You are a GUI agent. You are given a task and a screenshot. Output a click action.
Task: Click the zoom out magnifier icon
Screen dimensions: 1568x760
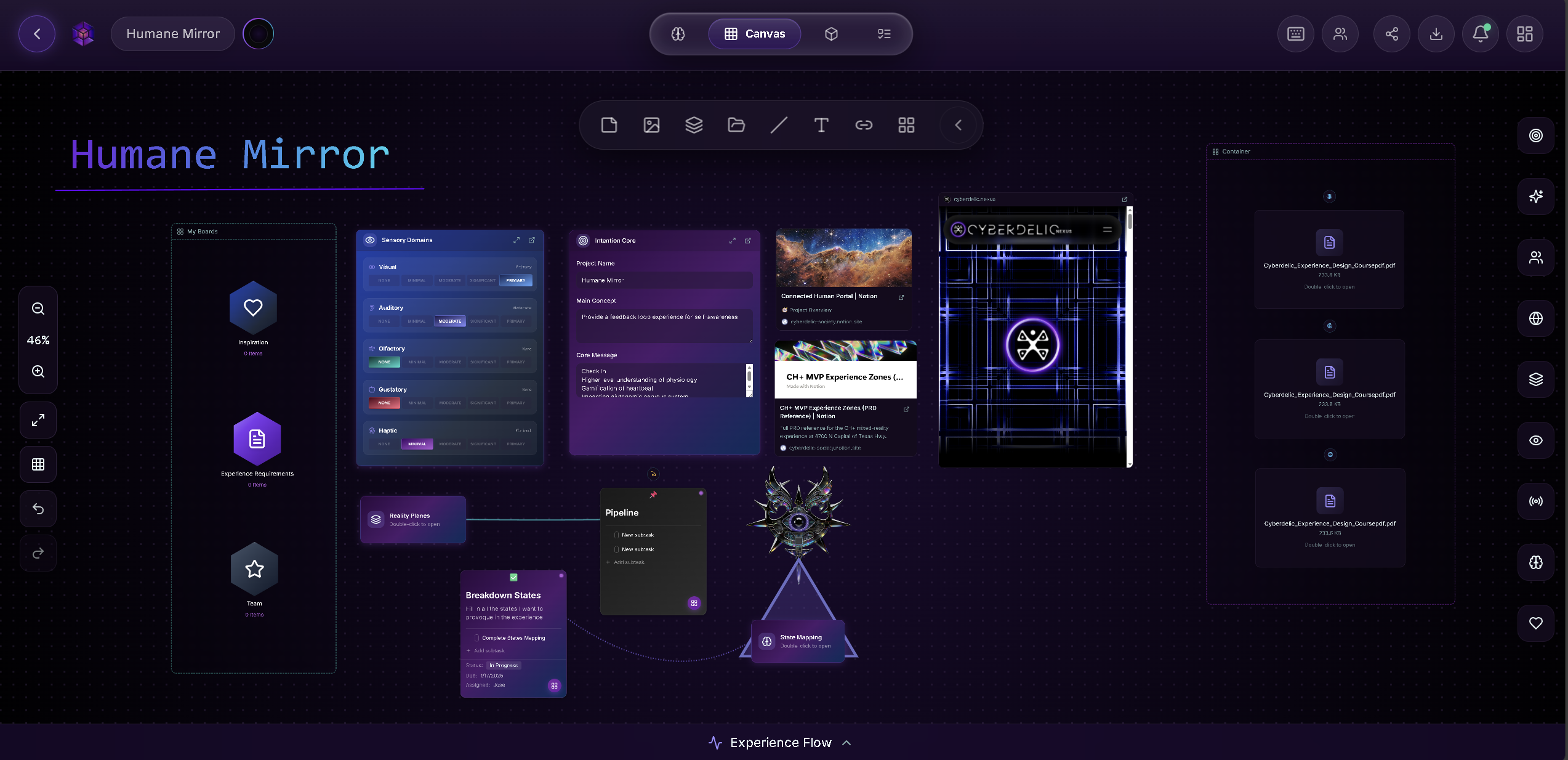38,309
